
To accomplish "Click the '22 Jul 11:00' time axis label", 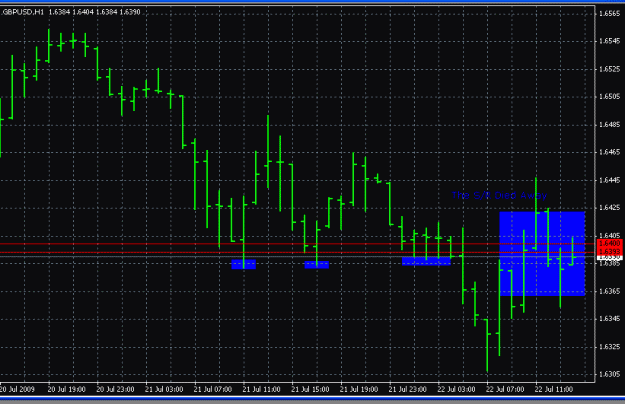I will [554, 389].
